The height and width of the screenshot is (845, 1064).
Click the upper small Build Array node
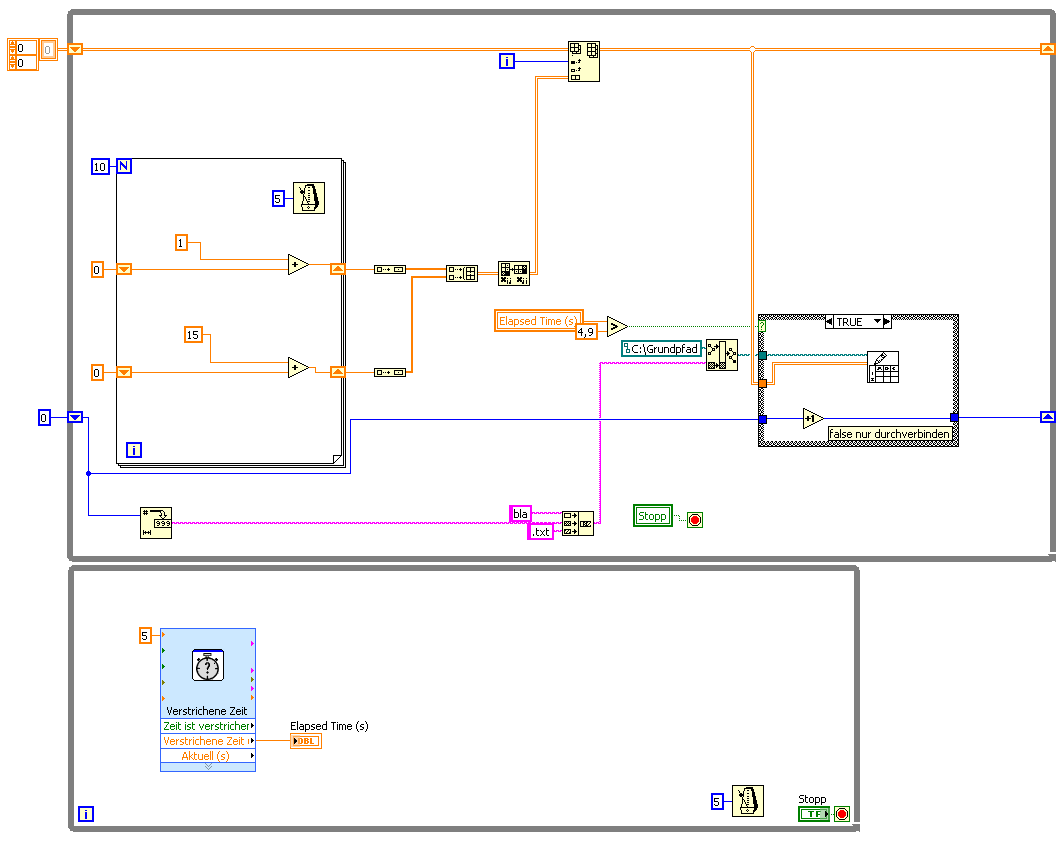pos(390,269)
